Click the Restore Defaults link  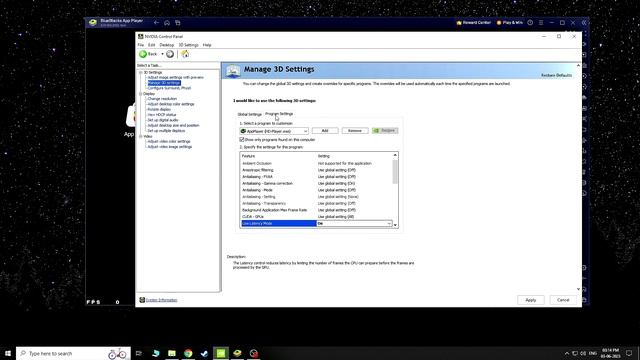(x=556, y=76)
